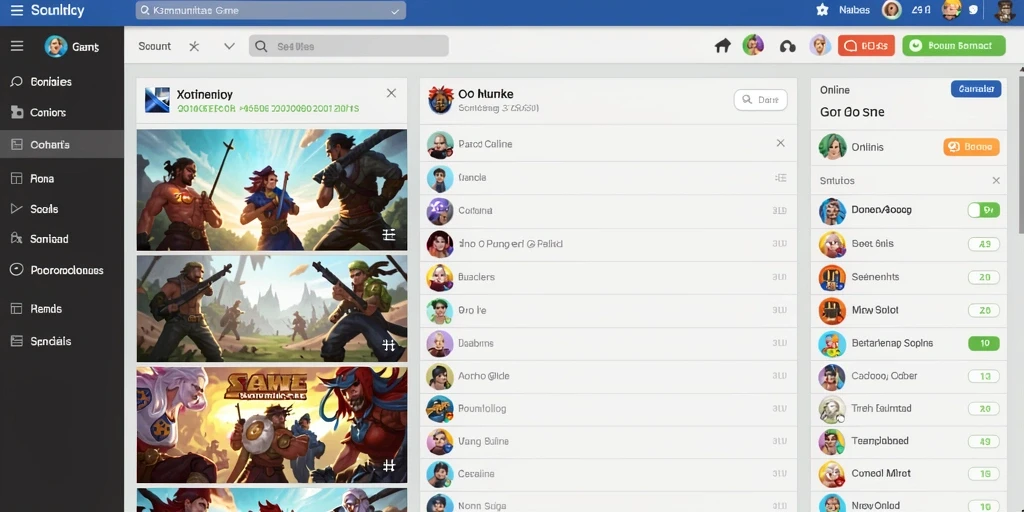Click the right-side vertical scrollbar
The width and height of the screenshot is (1024, 512).
coord(1021,150)
